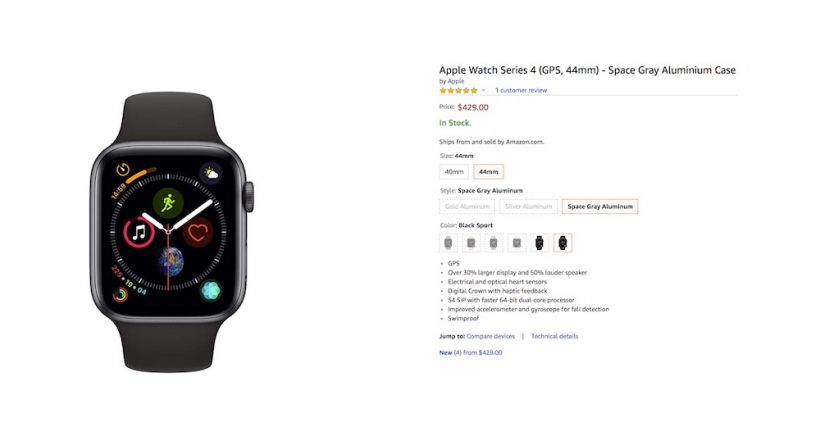This screenshot has height=440, width=820.
Task: Jump to Compare devices section
Action: click(x=491, y=336)
